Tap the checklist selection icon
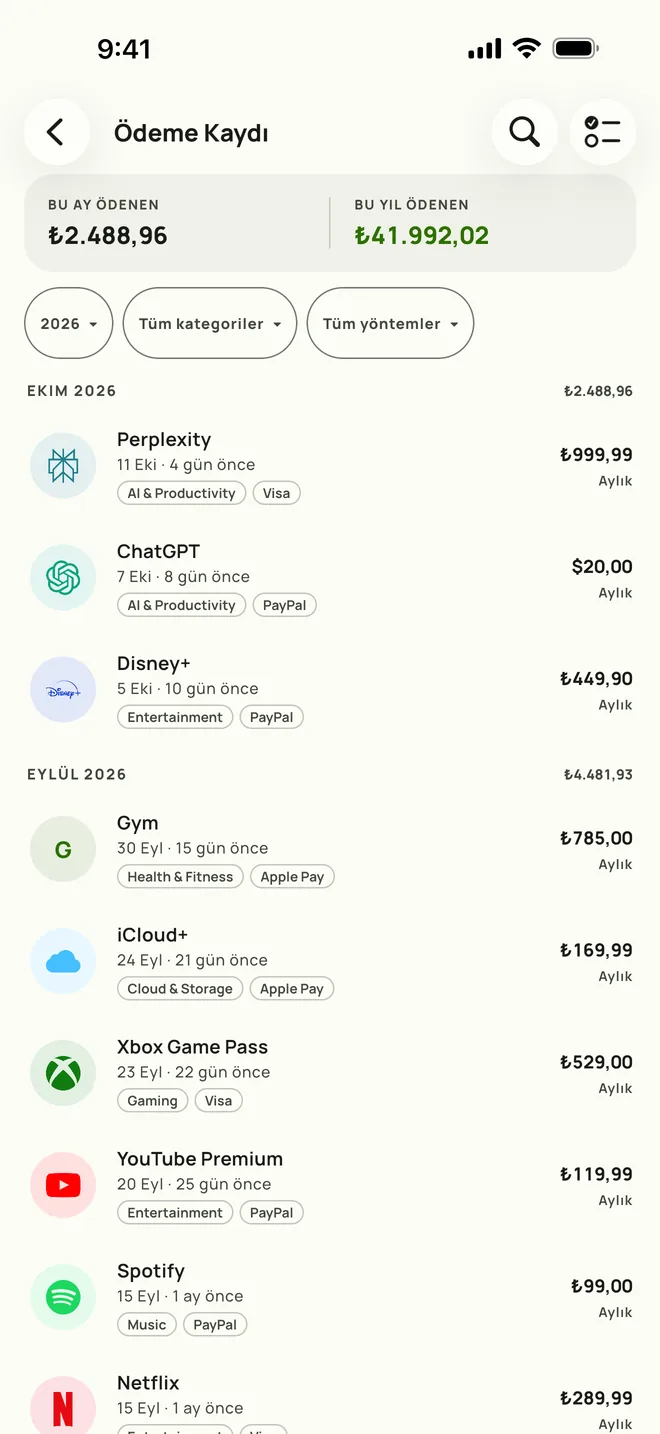The image size is (660, 1434). 603,132
